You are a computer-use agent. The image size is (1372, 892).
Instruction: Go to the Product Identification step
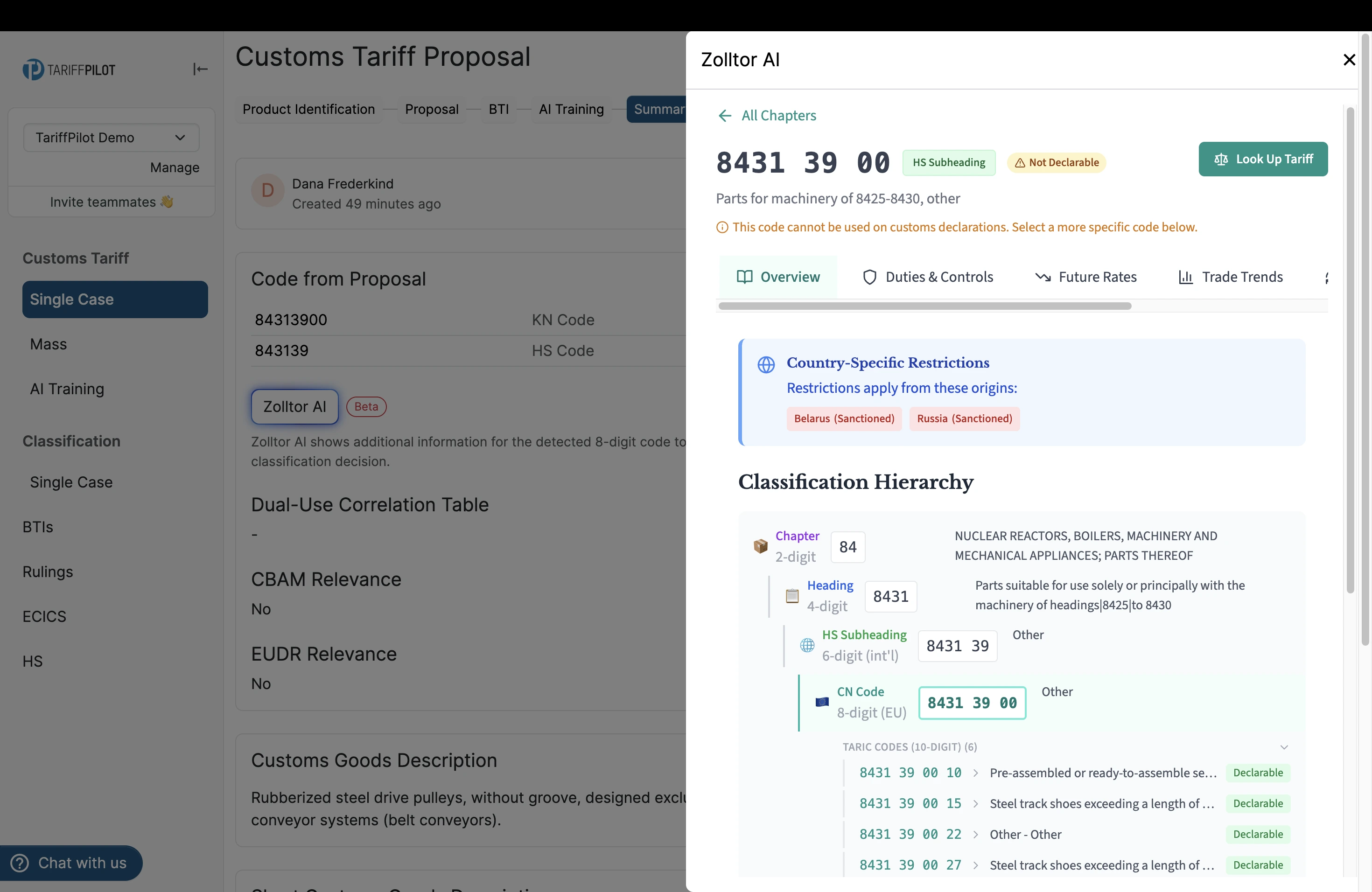pyautogui.click(x=308, y=109)
